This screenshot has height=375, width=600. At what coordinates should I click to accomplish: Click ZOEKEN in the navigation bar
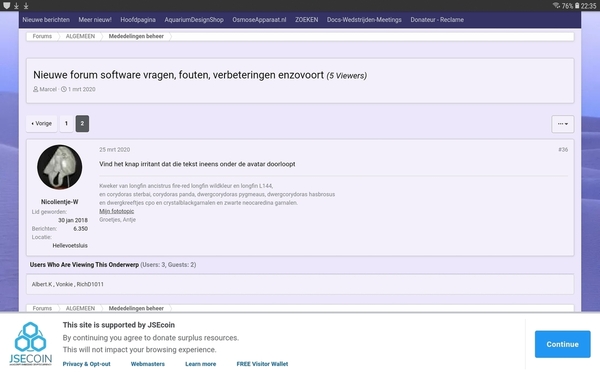[x=307, y=20]
